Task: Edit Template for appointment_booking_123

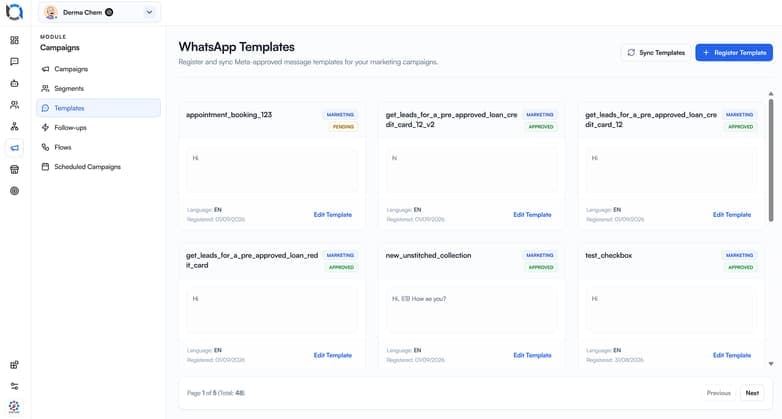Action: pyautogui.click(x=333, y=214)
